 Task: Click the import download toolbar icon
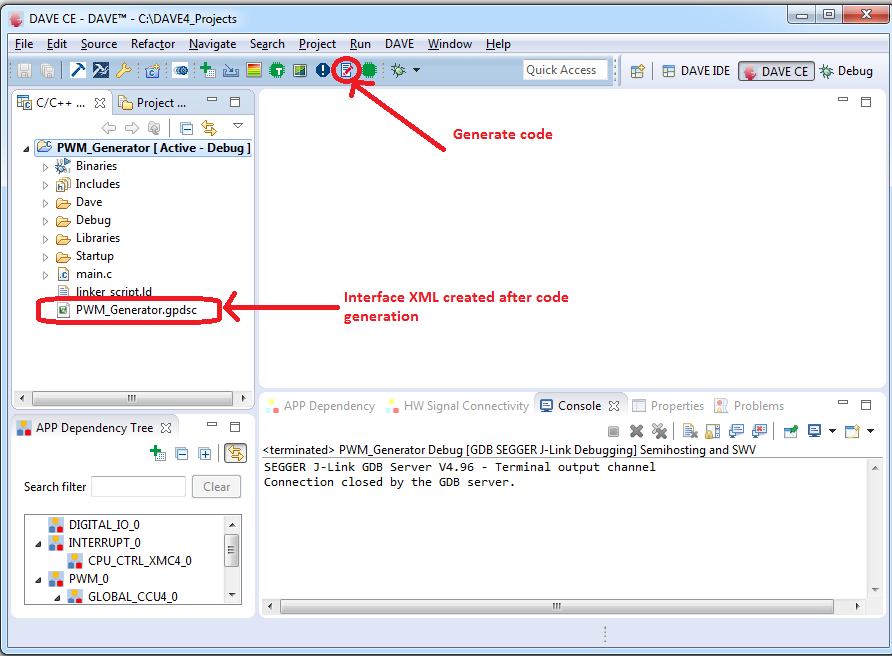click(231, 70)
